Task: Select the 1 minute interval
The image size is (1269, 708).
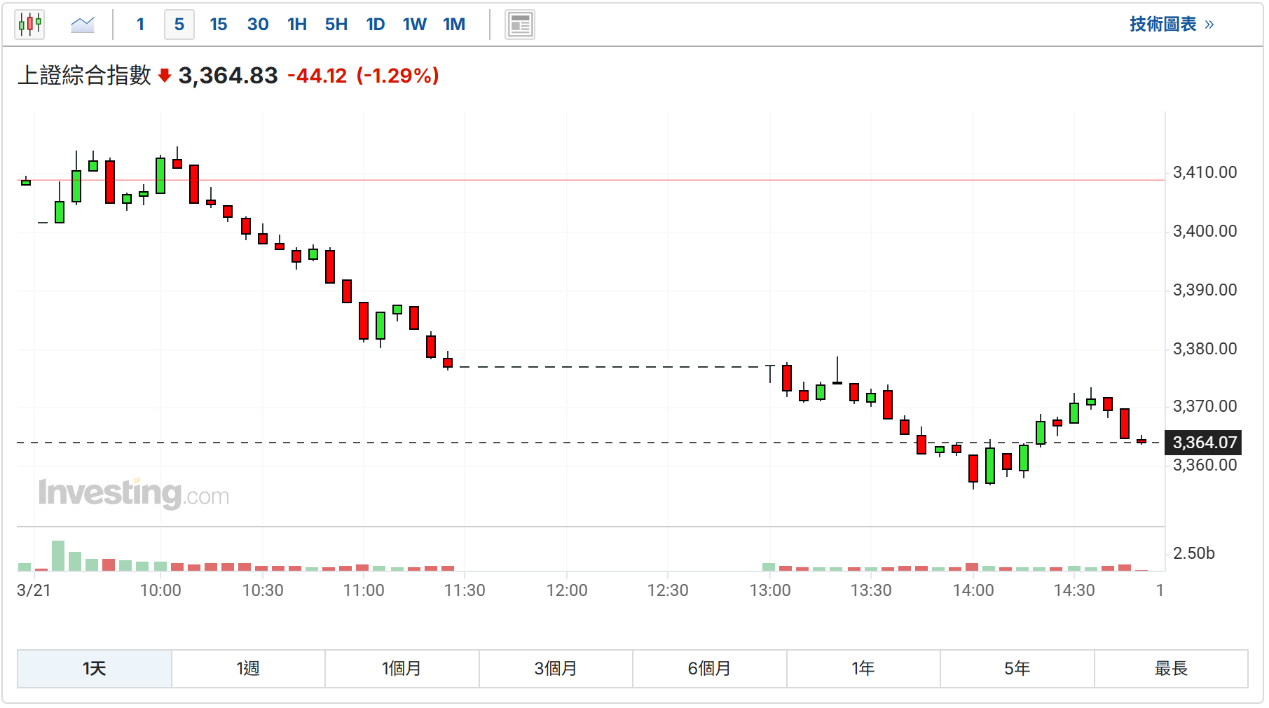Action: [x=140, y=24]
